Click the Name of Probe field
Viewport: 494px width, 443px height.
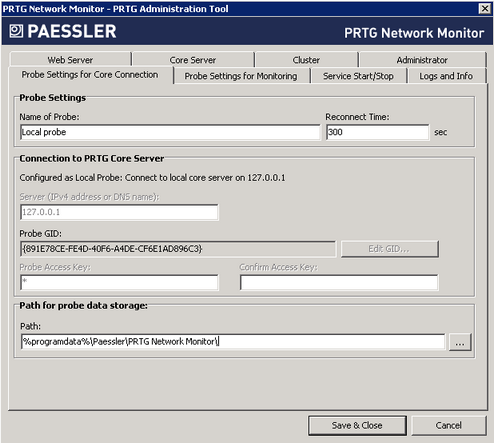[170, 132]
